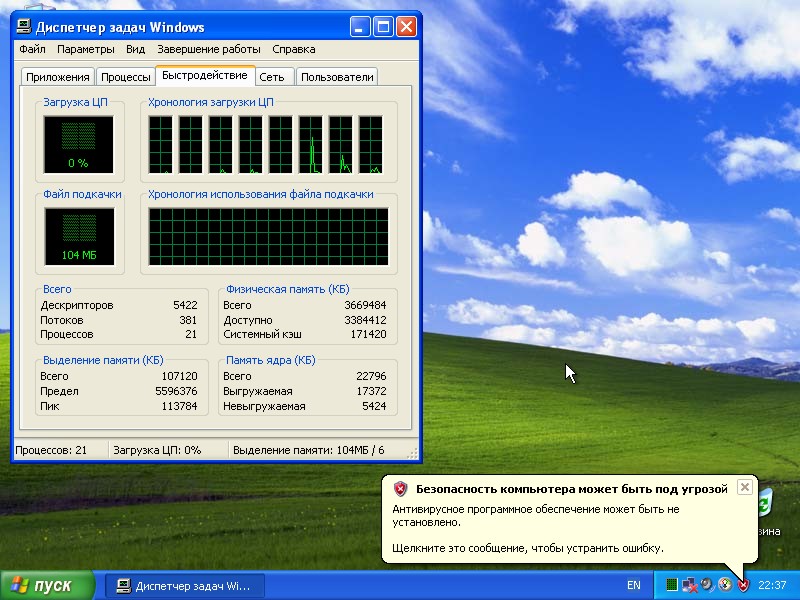This screenshot has height=600, width=800.
Task: Open the Справка menu
Action: (294, 49)
